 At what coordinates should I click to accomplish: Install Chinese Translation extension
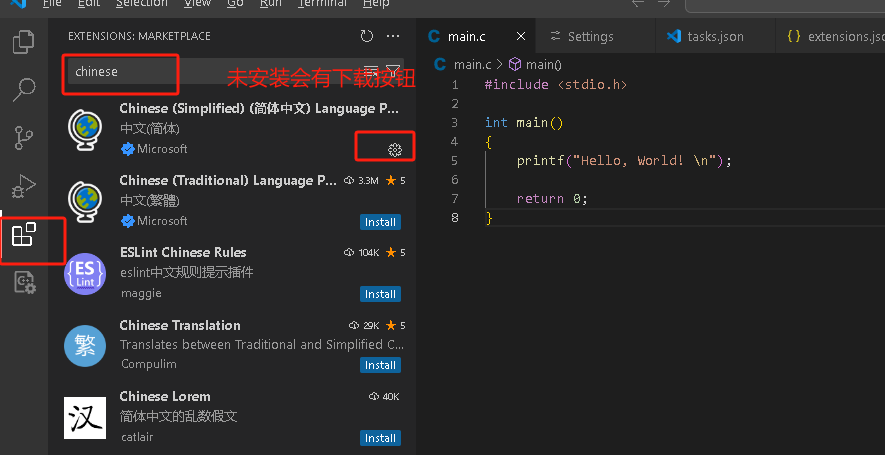(x=380, y=365)
